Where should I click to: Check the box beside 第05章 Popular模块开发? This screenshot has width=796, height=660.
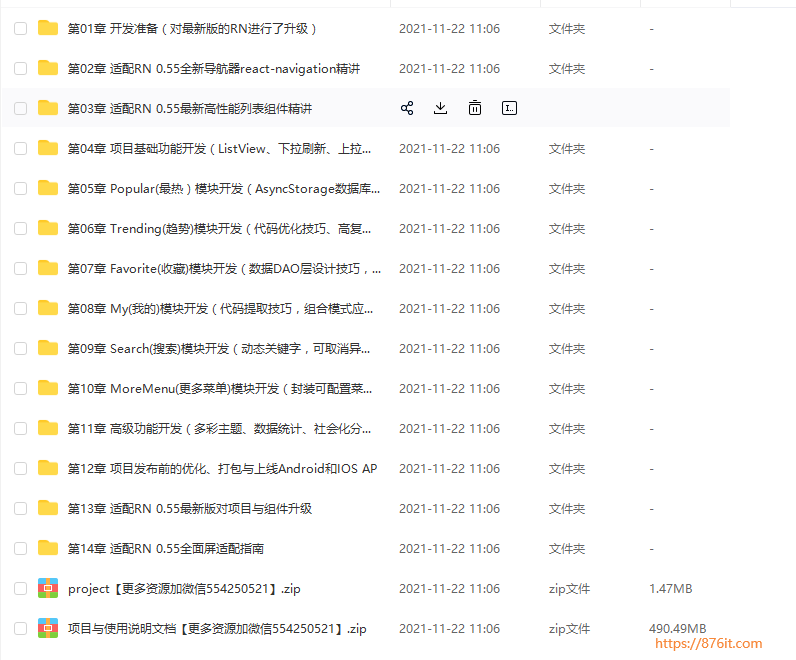(20, 189)
